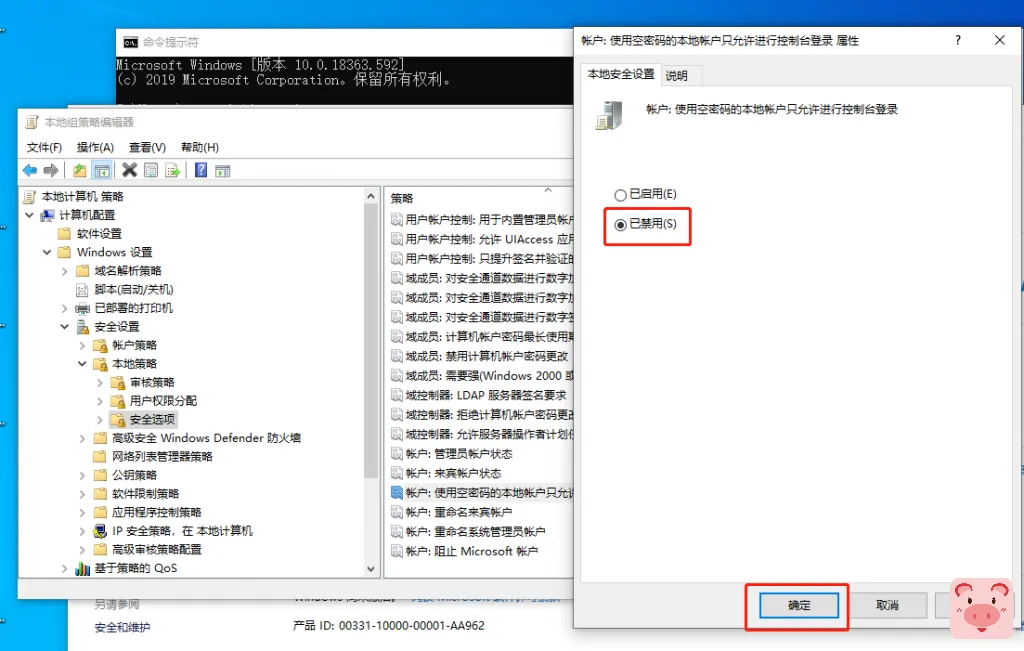Click the 确定 button
This screenshot has width=1024, height=651.
click(x=799, y=605)
